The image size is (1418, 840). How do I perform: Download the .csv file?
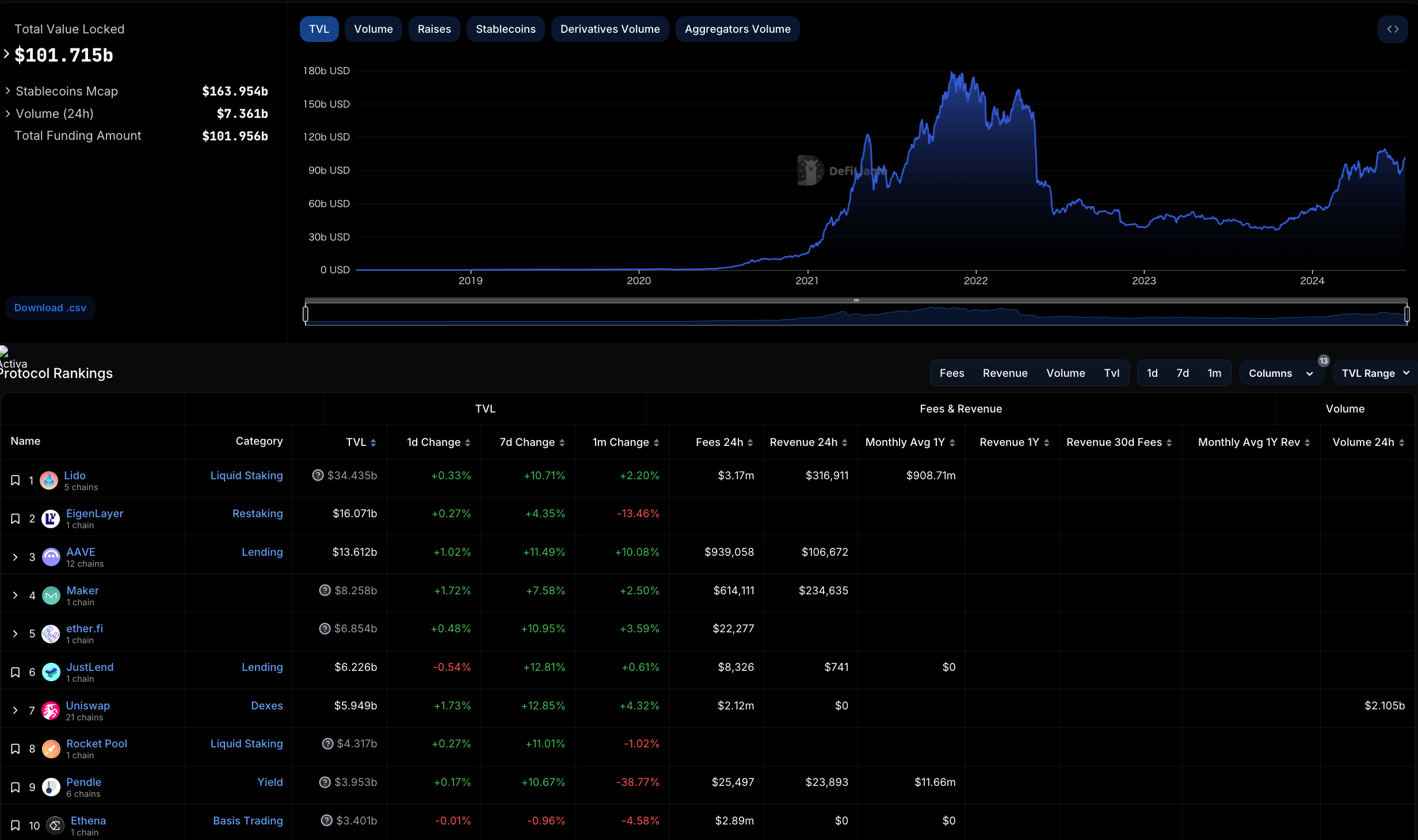pyautogui.click(x=50, y=308)
